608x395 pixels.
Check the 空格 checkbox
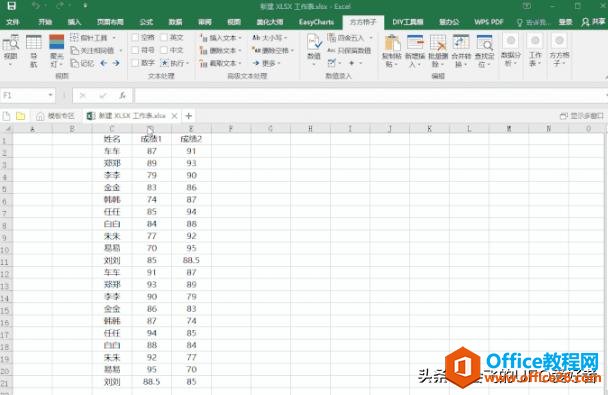(135, 38)
